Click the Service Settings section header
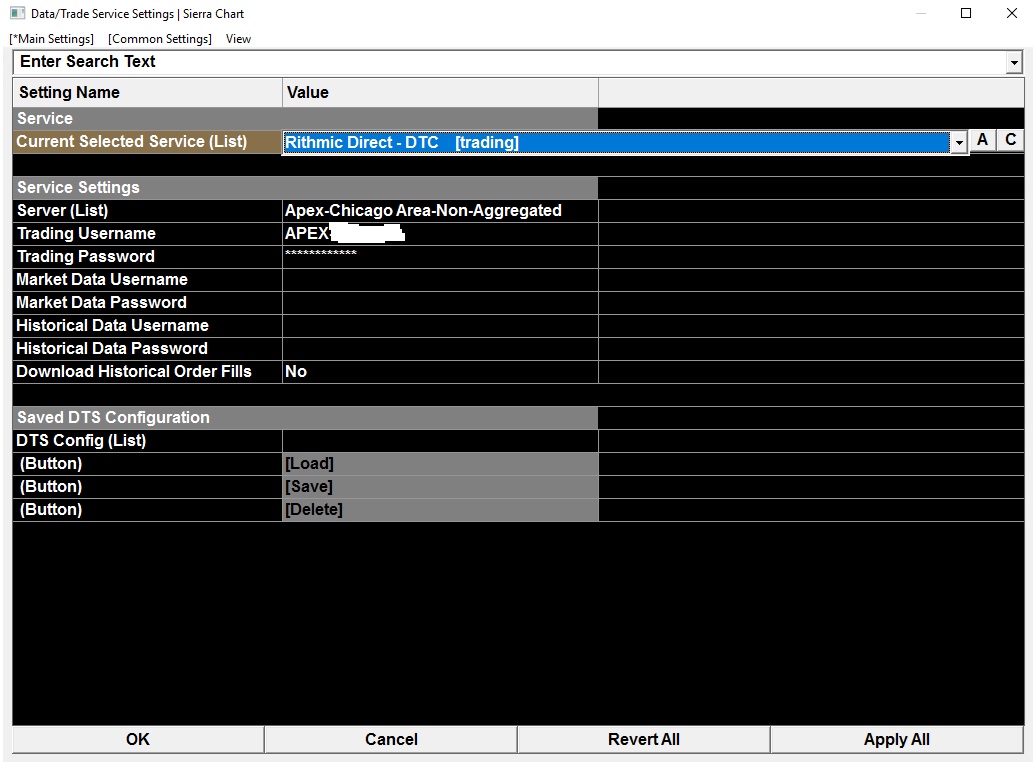This screenshot has width=1033, height=762. click(305, 188)
